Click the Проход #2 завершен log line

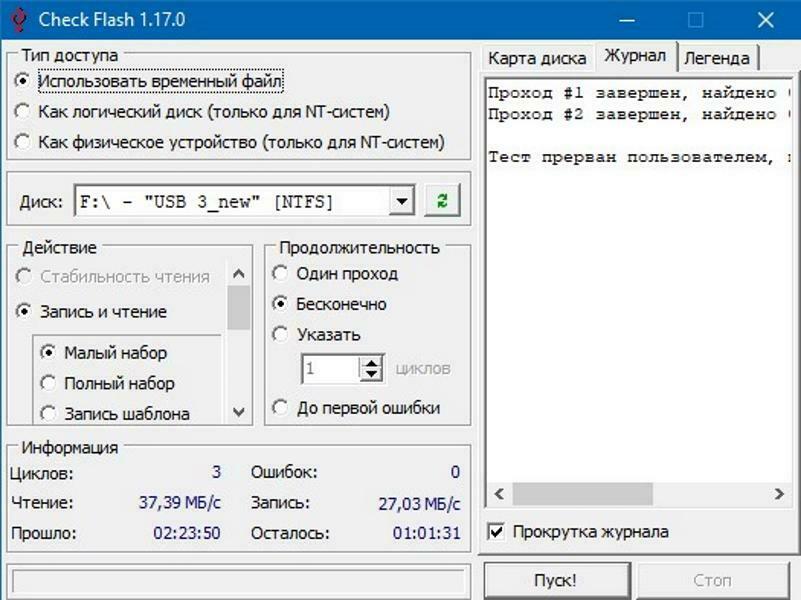[x=639, y=114]
